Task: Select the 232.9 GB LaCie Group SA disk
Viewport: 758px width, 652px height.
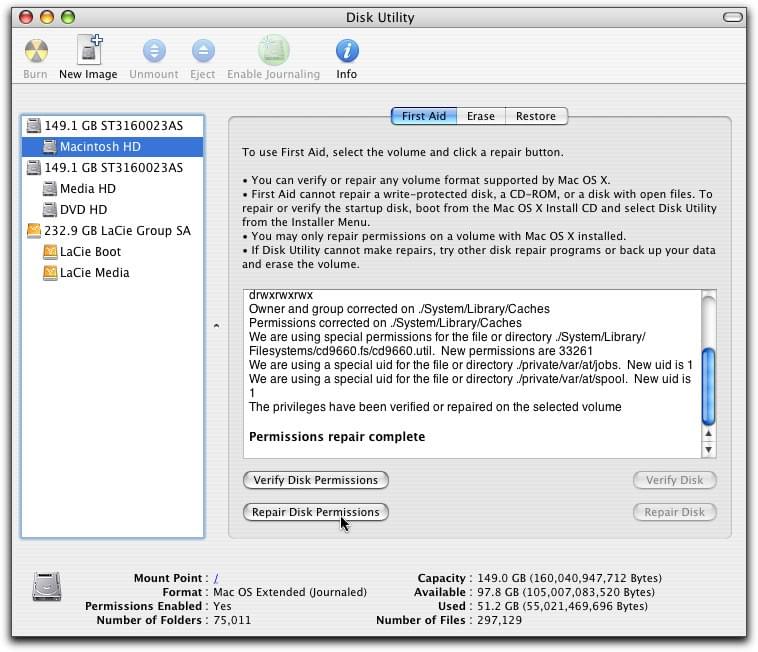Action: point(113,231)
